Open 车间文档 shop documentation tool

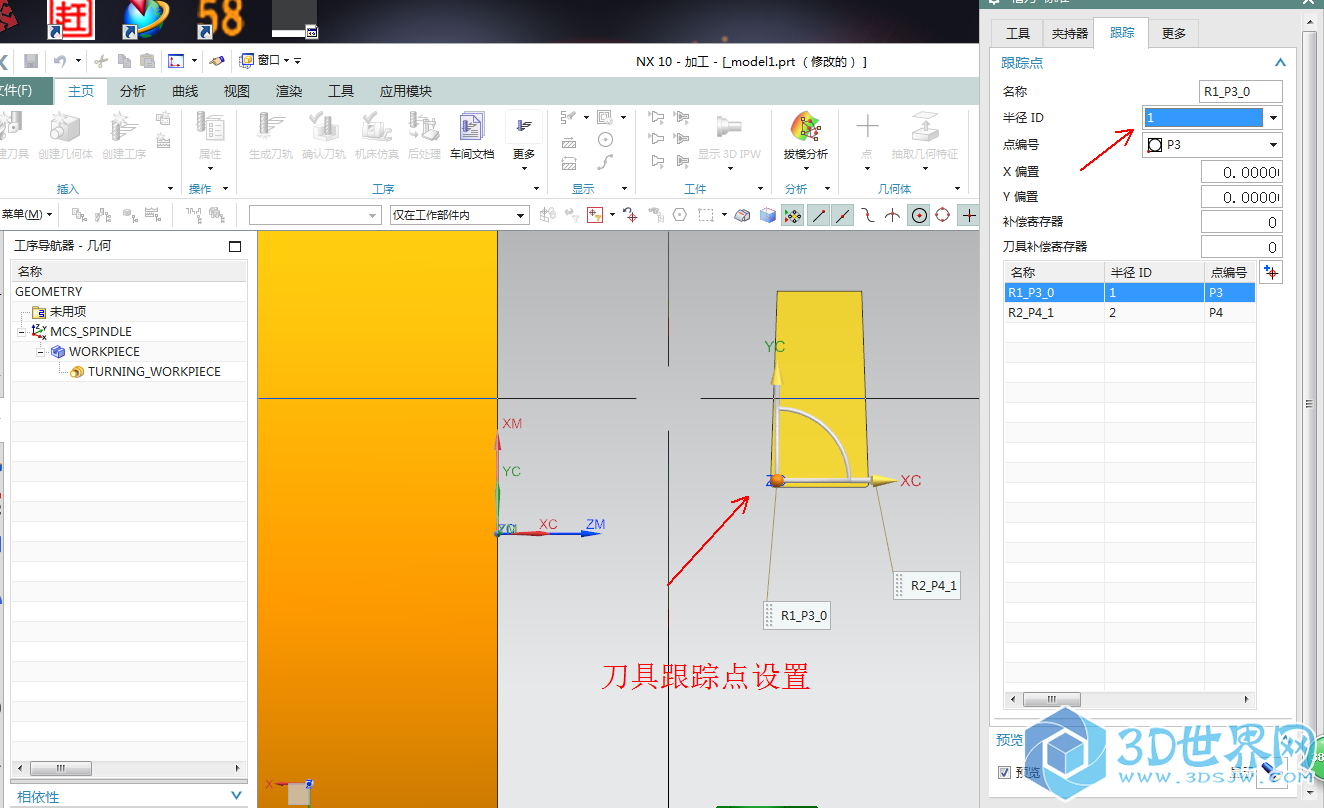(471, 136)
